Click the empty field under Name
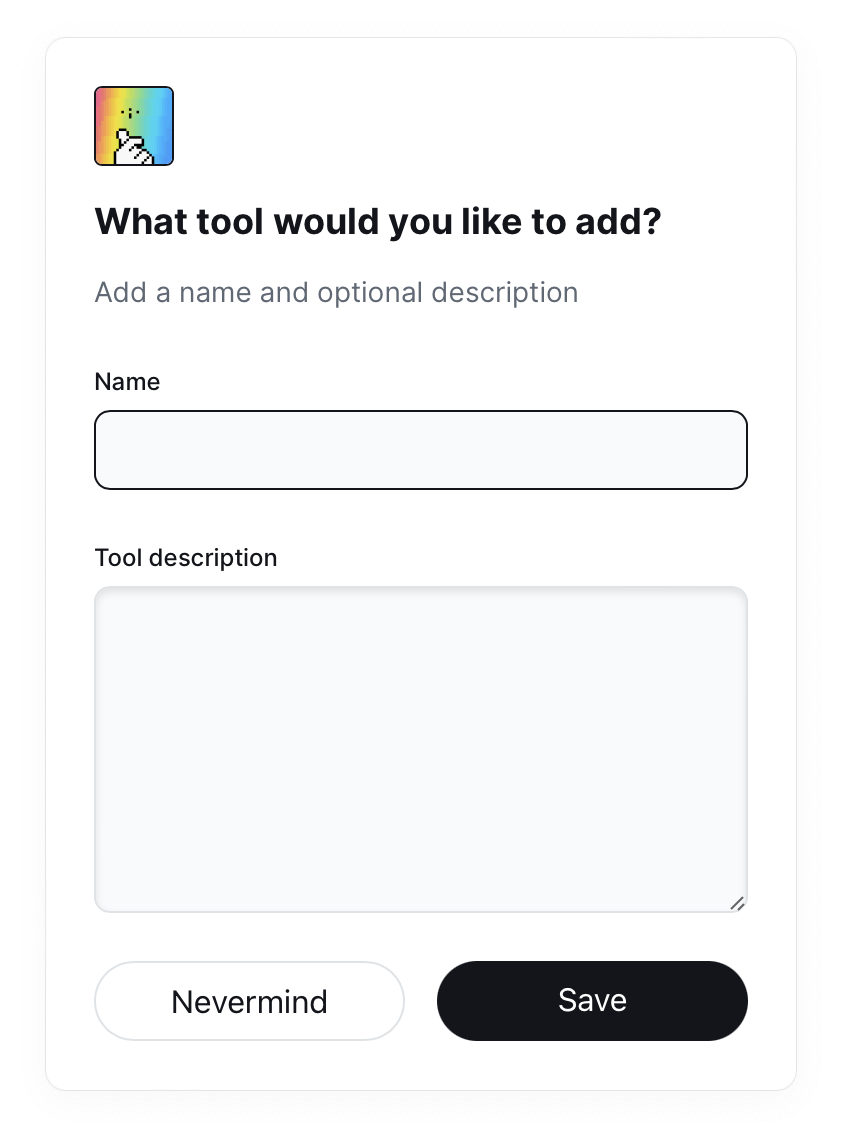842x1144 pixels. (x=420, y=450)
